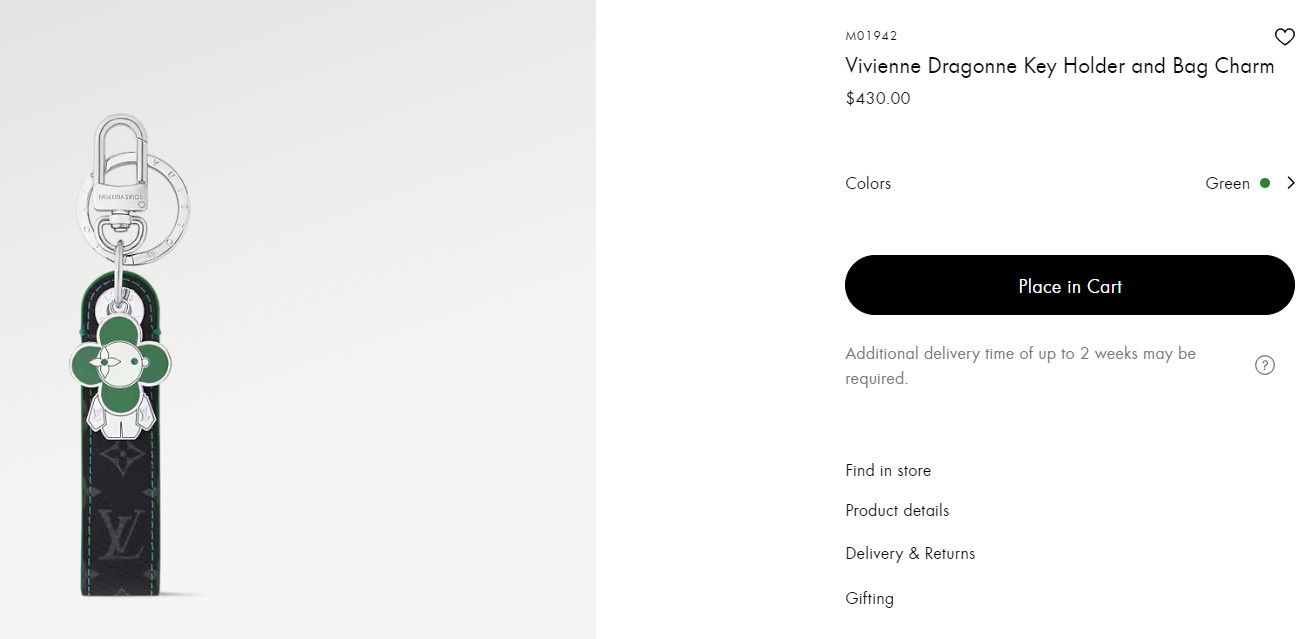Screen dimensions: 1314x639
Task: Add the item to the wishlist with the heart icon
Action: (1284, 37)
